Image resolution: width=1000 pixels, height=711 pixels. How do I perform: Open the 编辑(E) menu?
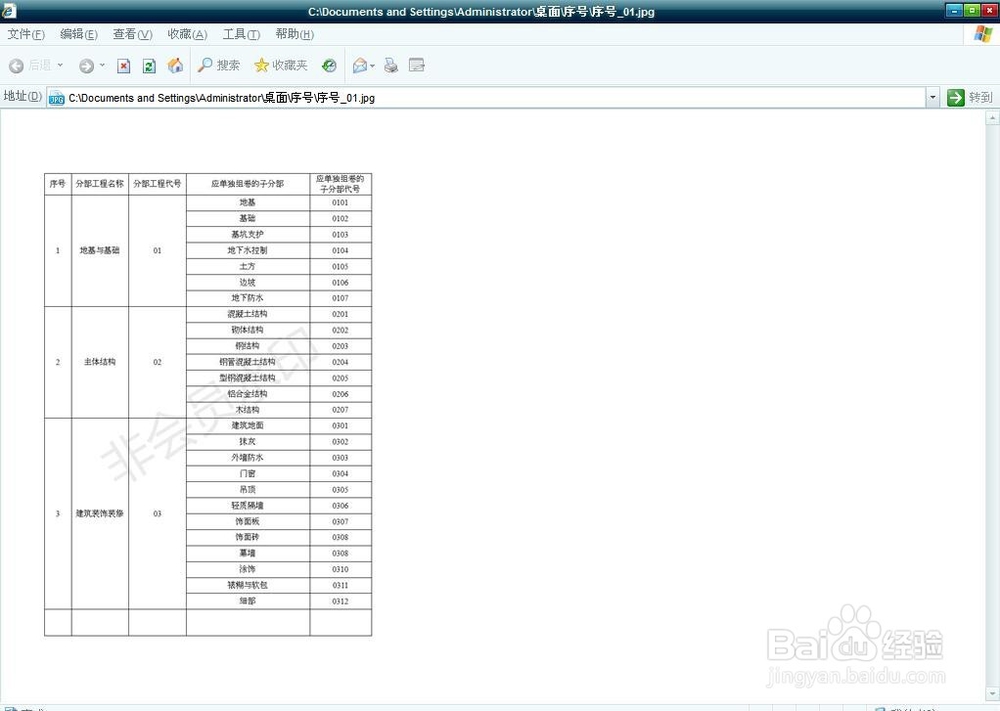pyautogui.click(x=78, y=34)
